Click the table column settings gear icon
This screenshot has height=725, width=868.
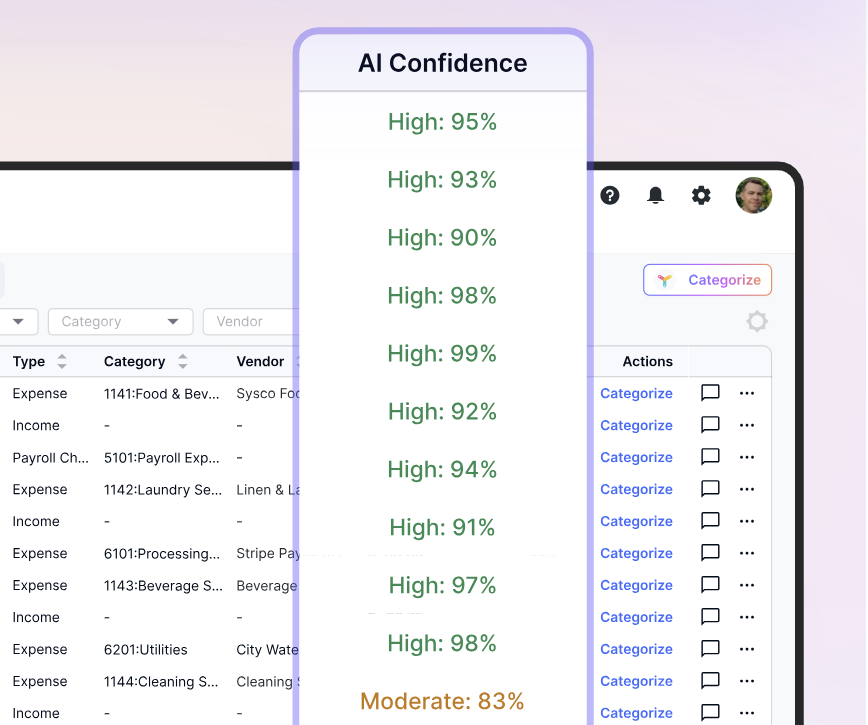tap(757, 321)
